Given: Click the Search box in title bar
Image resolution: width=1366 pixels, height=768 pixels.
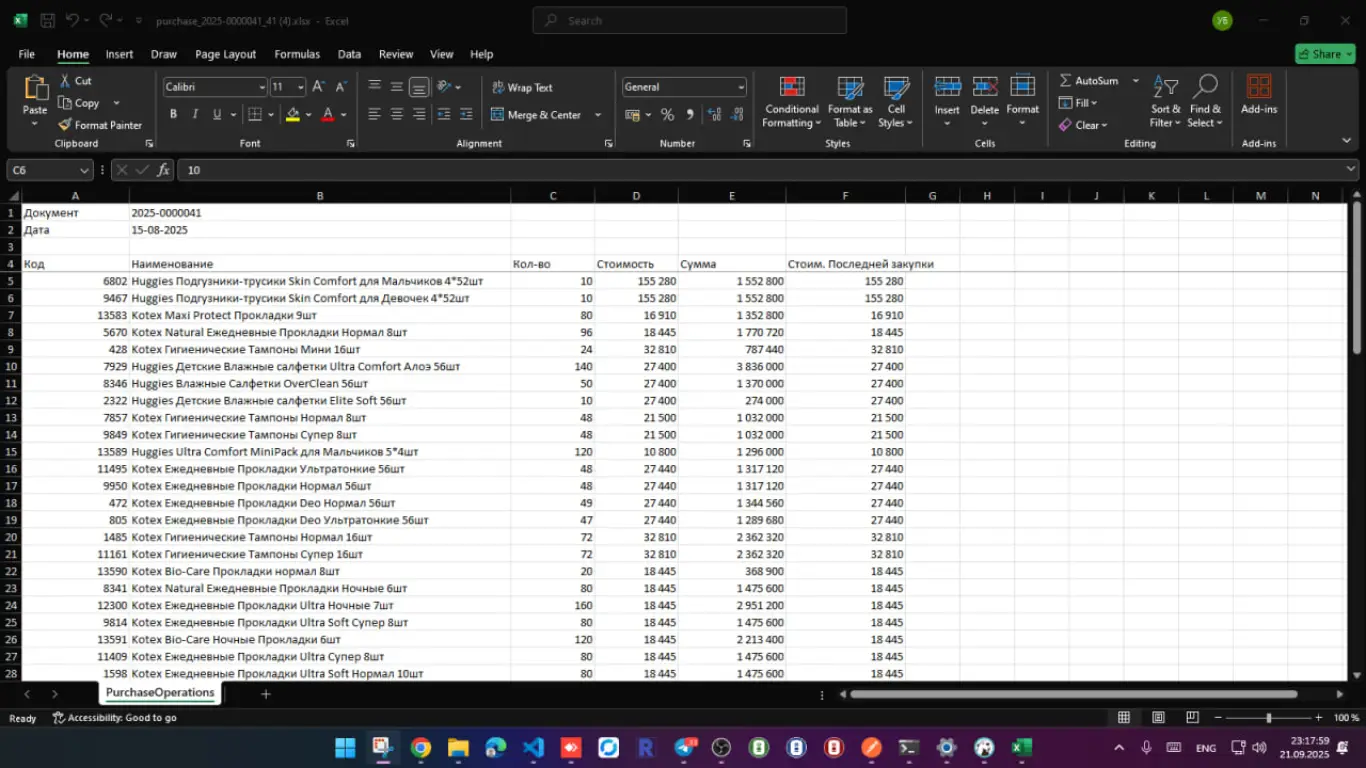Looking at the screenshot, I should pyautogui.click(x=690, y=20).
